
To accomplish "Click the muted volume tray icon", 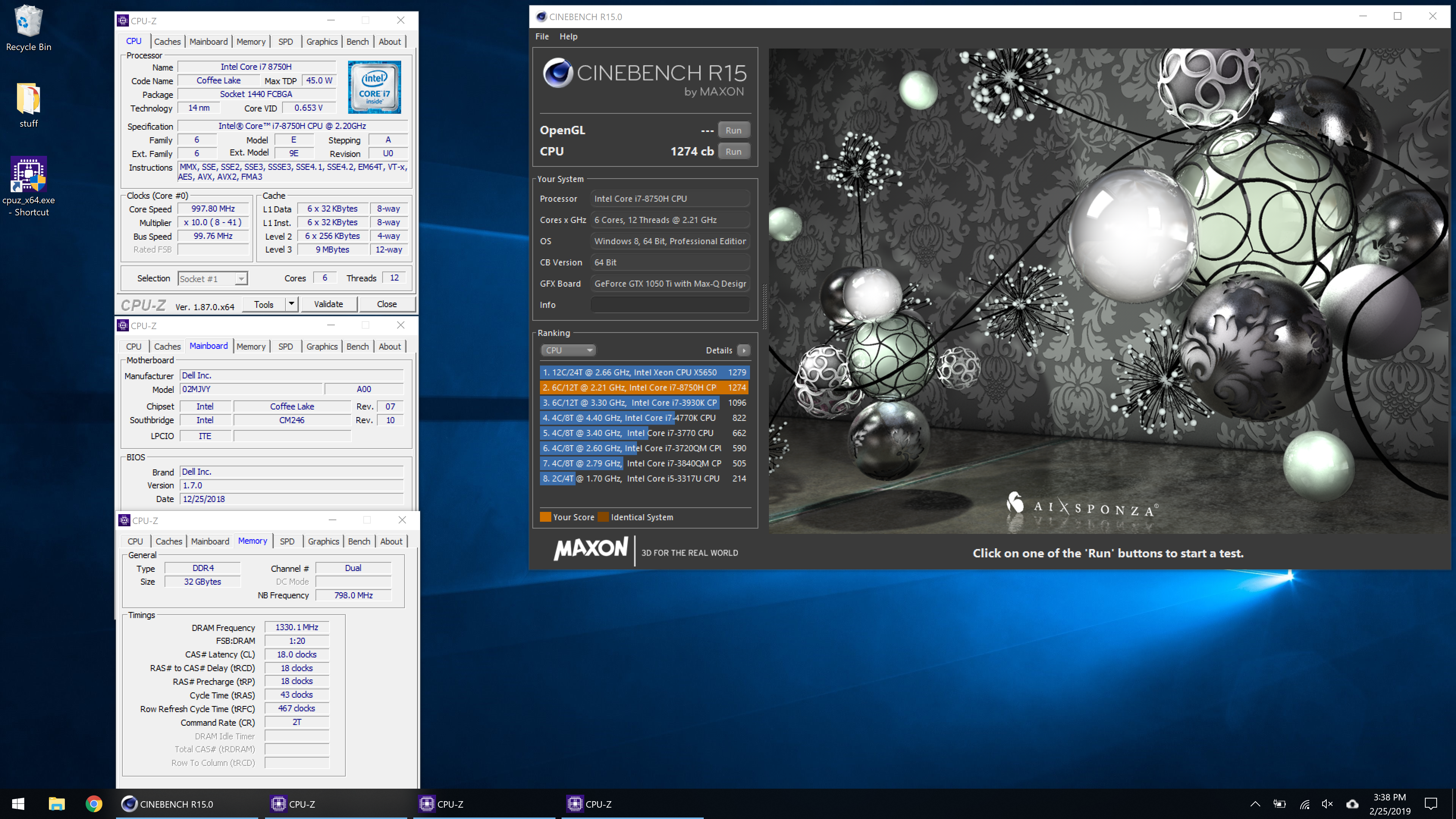I will pyautogui.click(x=1328, y=804).
